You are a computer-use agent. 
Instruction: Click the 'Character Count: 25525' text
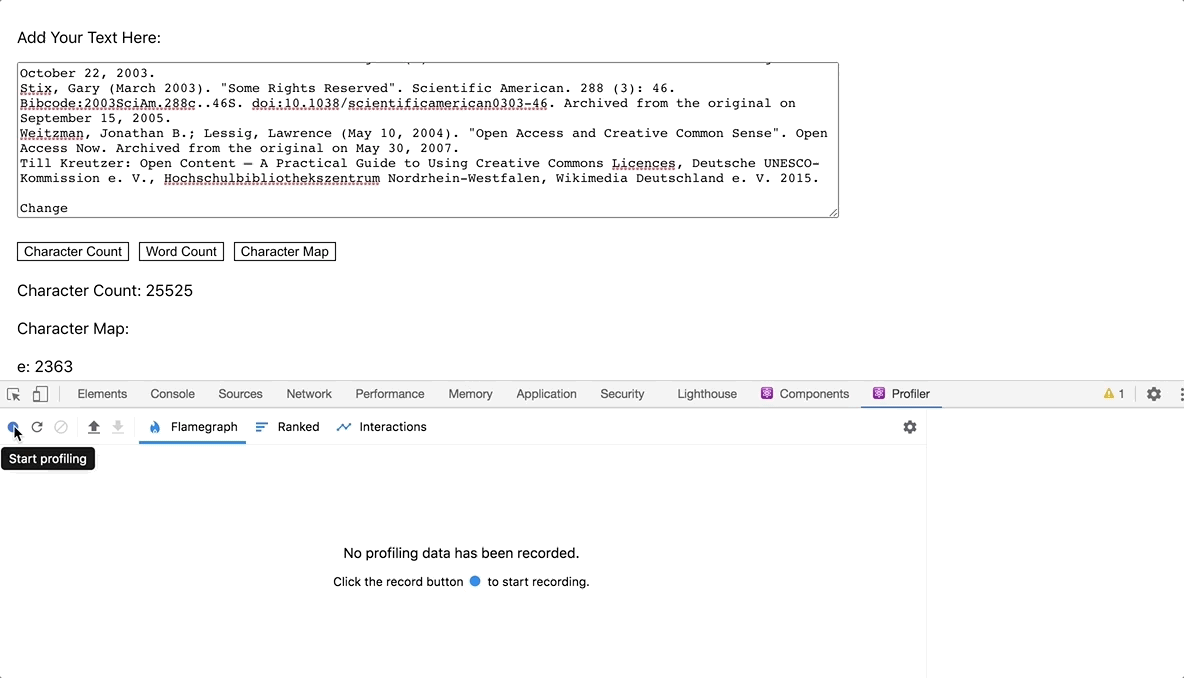pos(105,291)
